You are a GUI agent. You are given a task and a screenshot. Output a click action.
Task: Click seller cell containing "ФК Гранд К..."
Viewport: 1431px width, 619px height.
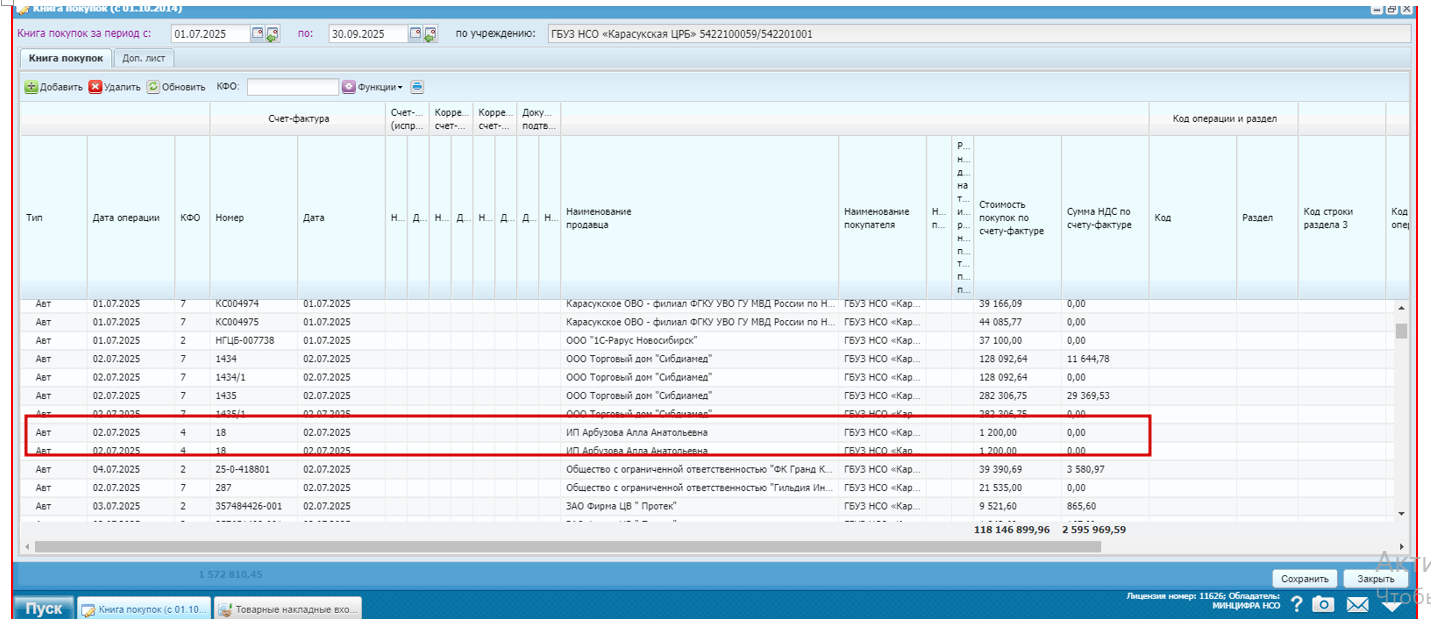point(699,469)
